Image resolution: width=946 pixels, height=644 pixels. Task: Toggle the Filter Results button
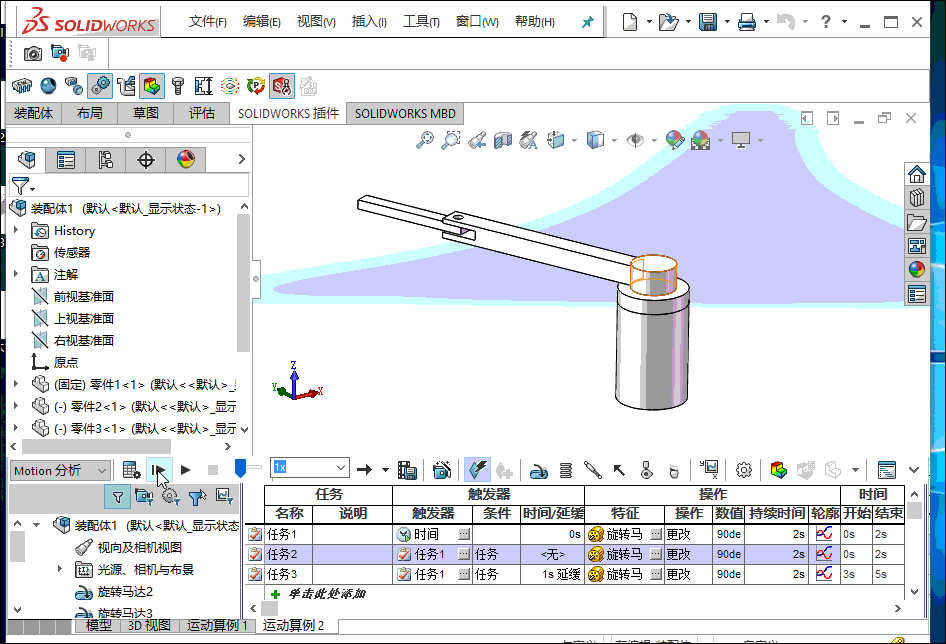coord(224,497)
